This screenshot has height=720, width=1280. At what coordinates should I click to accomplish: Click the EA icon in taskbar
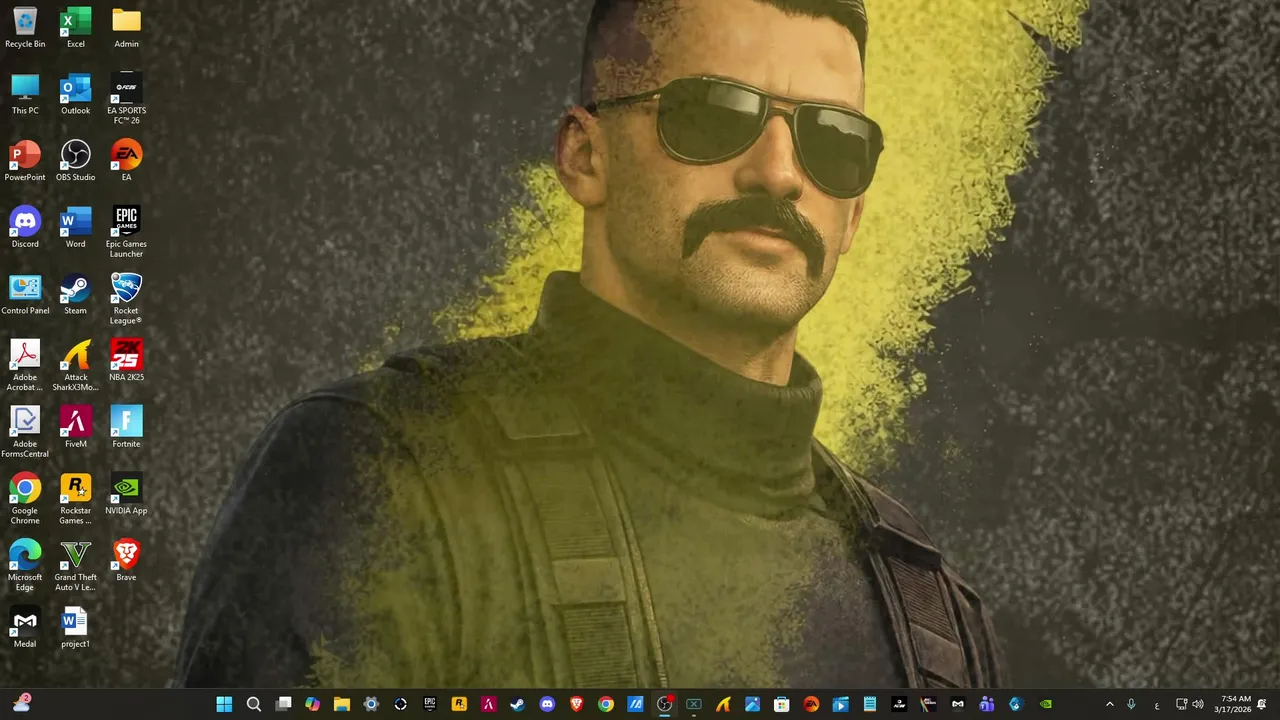(x=811, y=704)
